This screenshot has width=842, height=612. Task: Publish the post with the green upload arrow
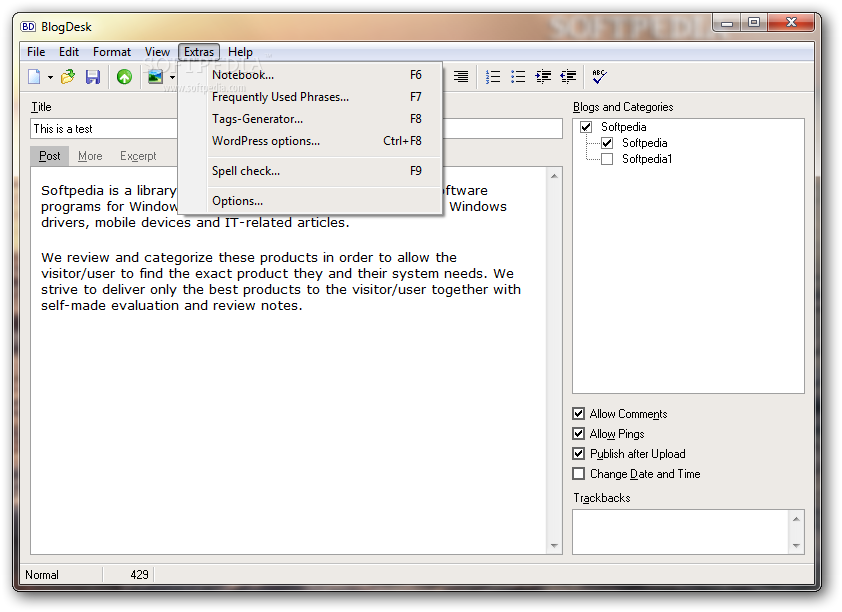pyautogui.click(x=124, y=77)
